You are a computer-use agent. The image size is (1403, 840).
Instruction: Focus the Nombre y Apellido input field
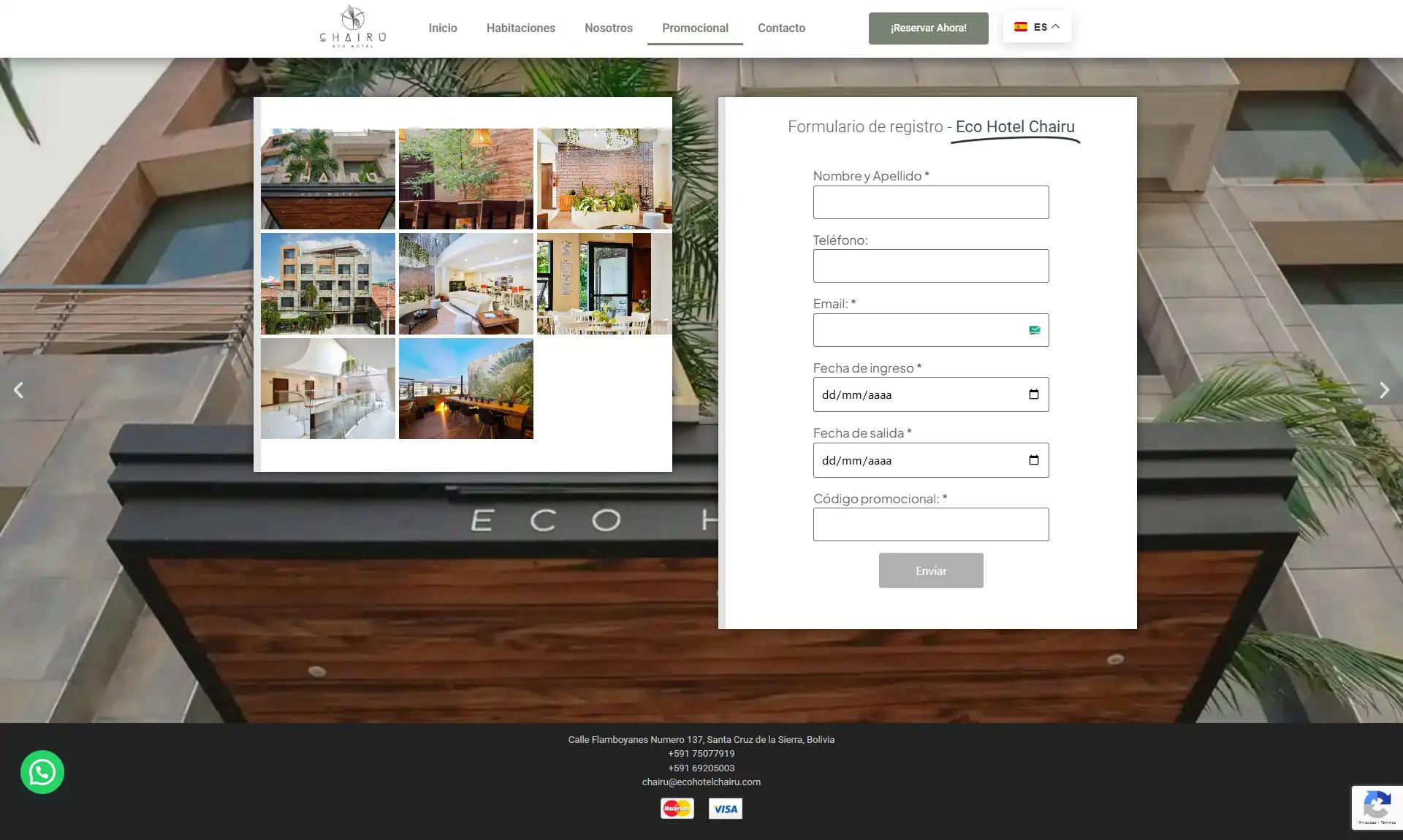click(931, 202)
